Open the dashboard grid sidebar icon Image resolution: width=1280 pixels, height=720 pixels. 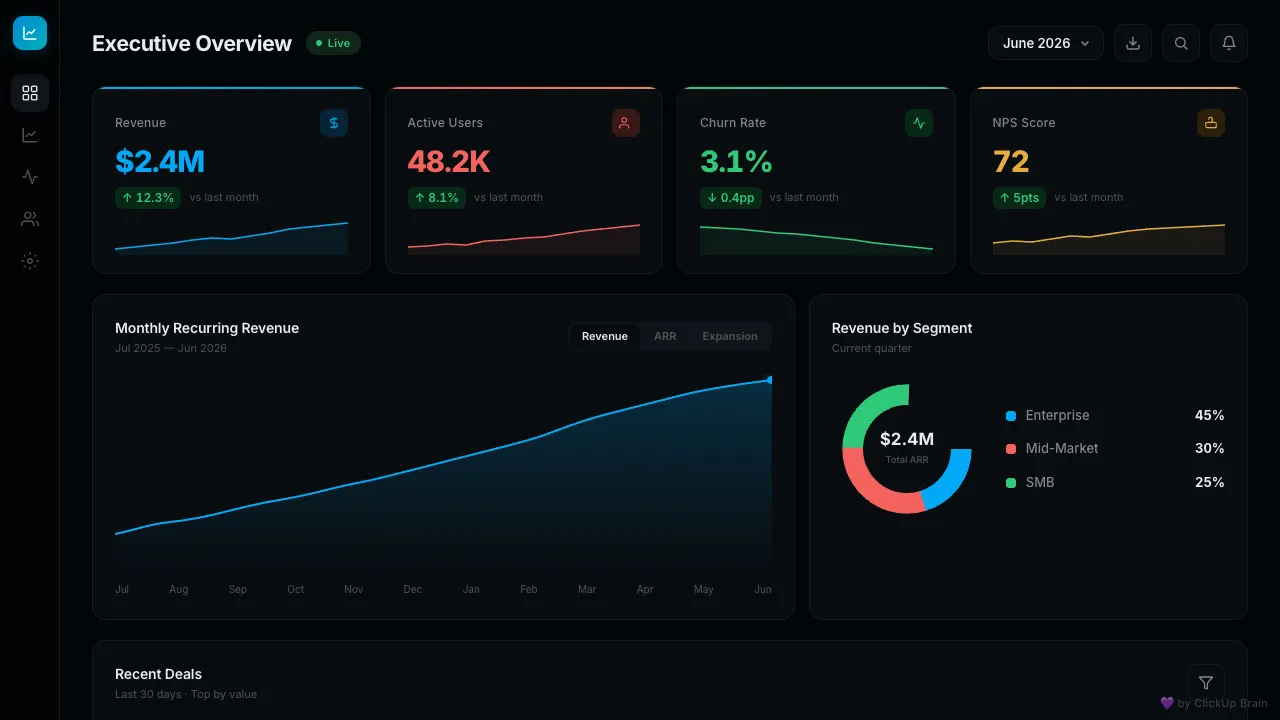point(30,93)
